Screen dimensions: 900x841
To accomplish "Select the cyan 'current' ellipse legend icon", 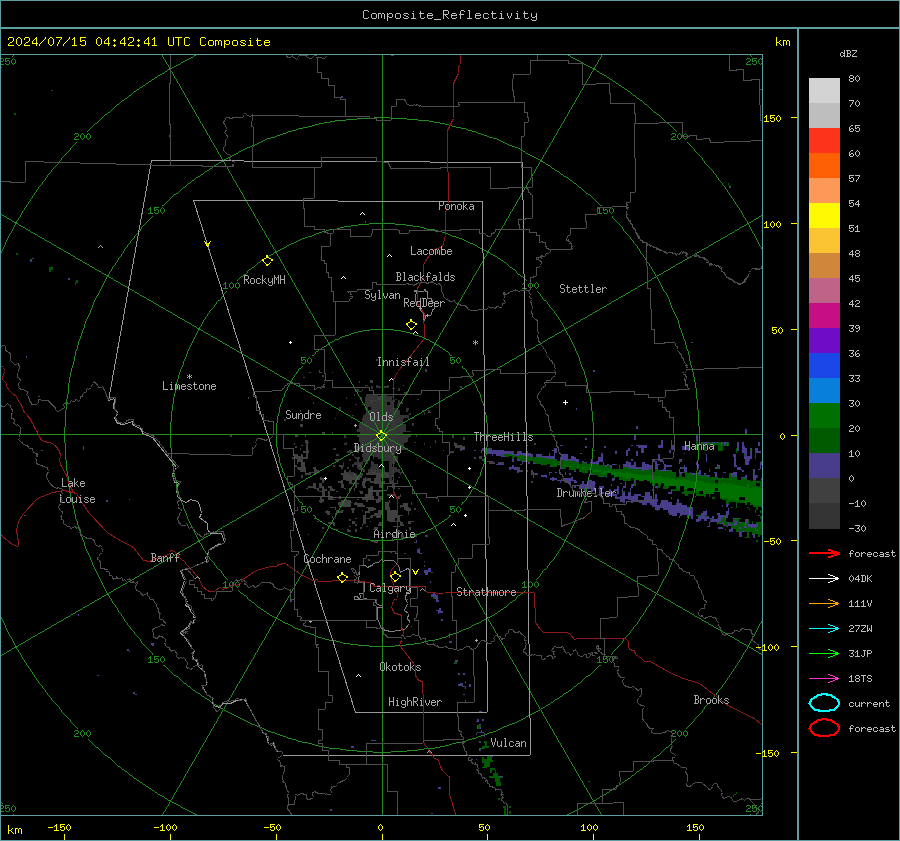I will click(x=824, y=703).
